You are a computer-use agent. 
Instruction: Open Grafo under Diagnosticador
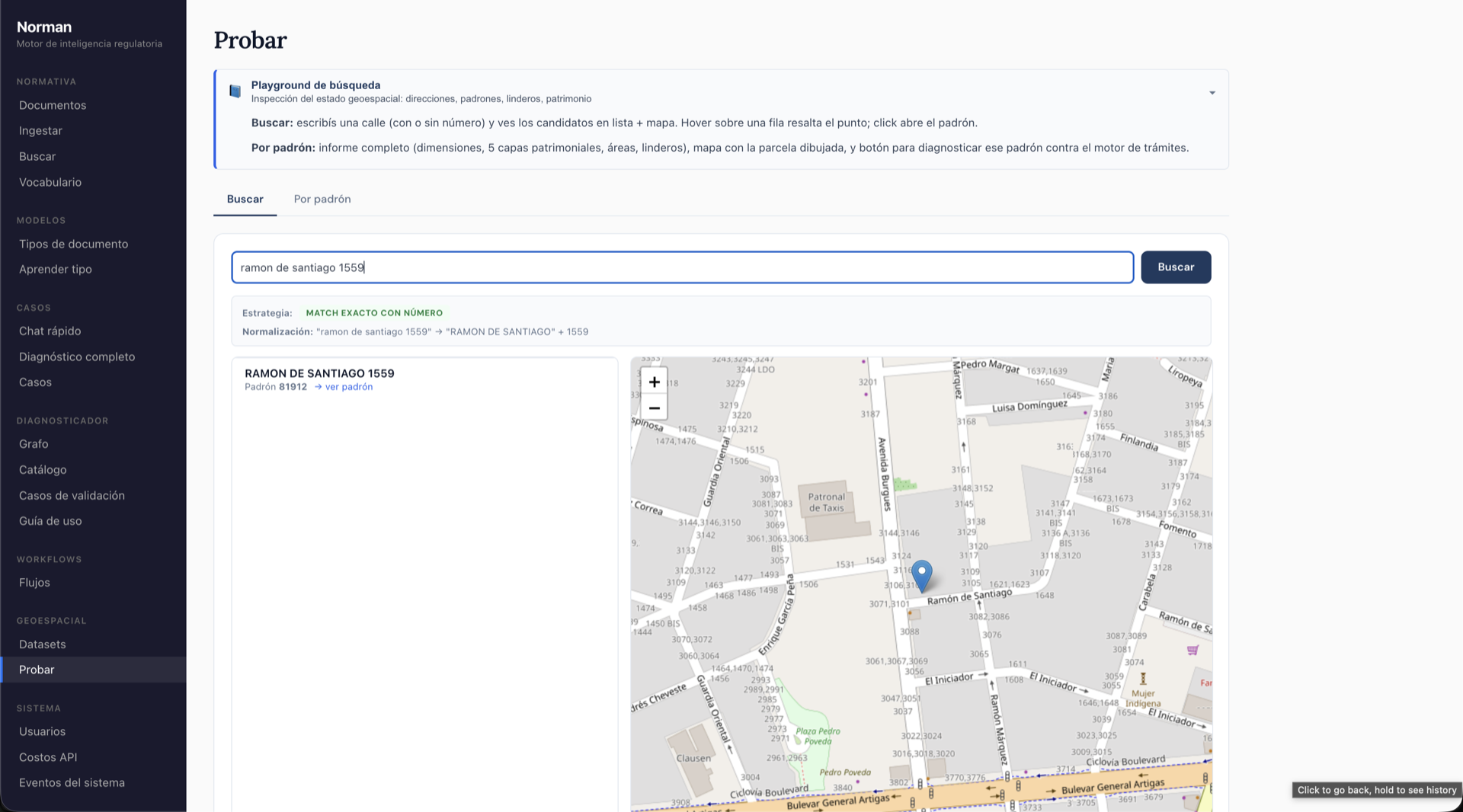click(34, 444)
